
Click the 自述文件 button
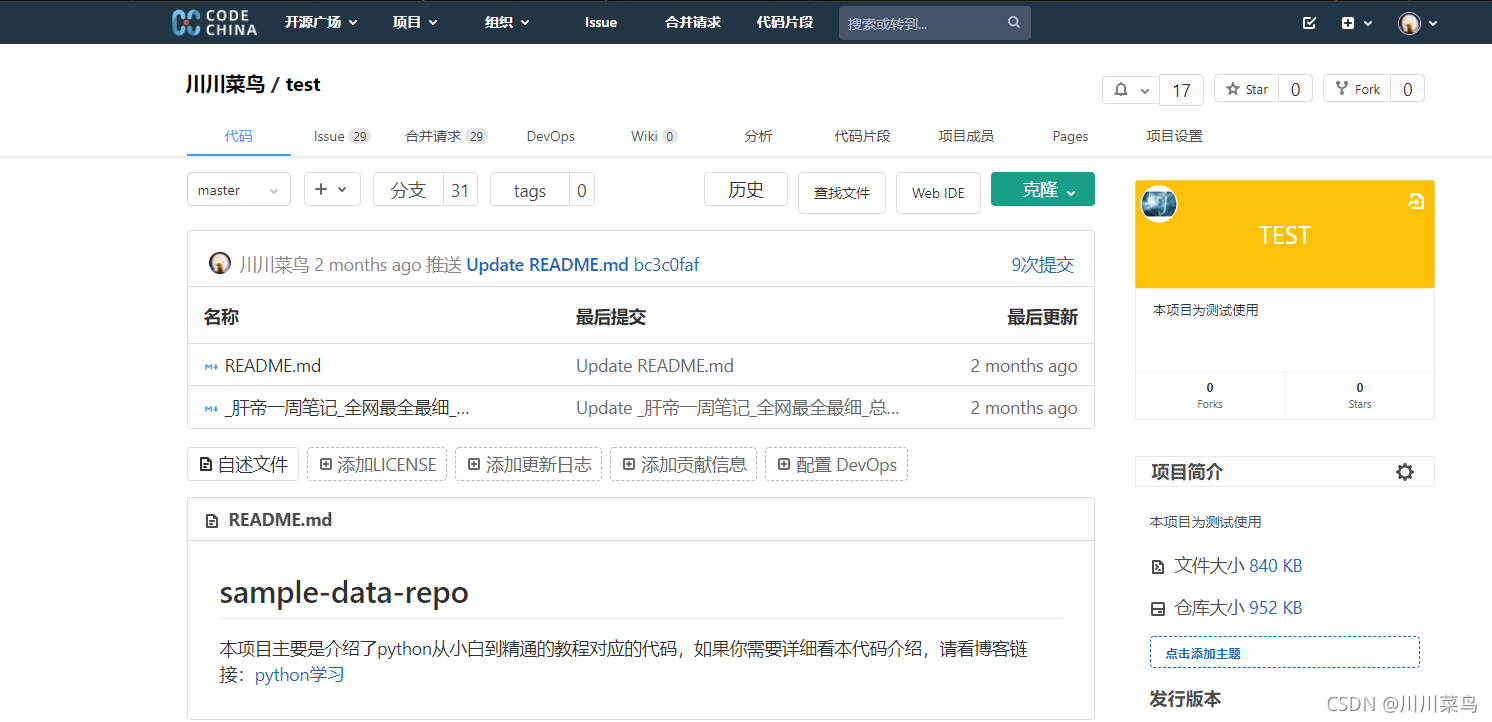pyautogui.click(x=243, y=464)
